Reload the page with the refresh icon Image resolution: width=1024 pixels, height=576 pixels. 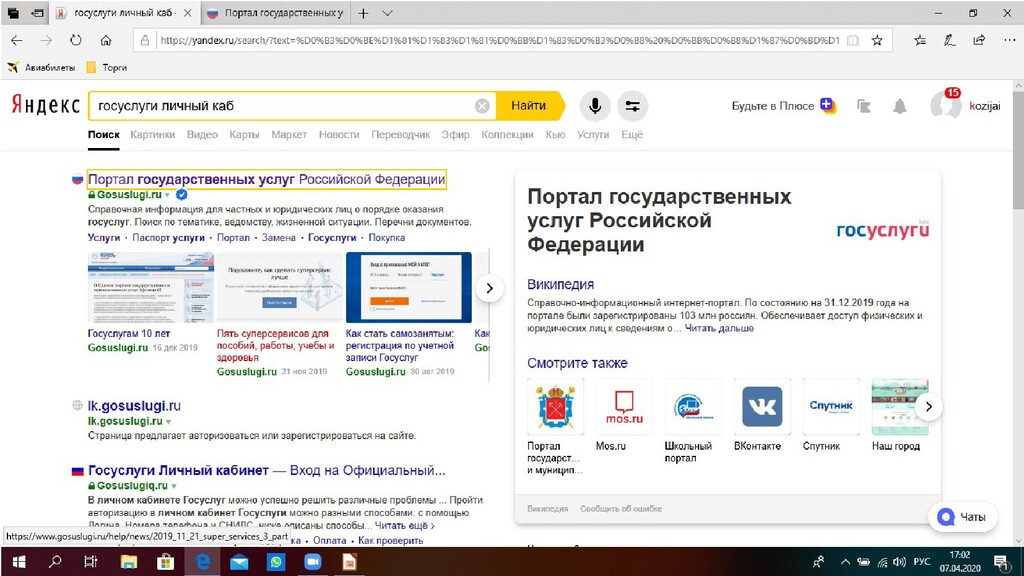(x=76, y=40)
